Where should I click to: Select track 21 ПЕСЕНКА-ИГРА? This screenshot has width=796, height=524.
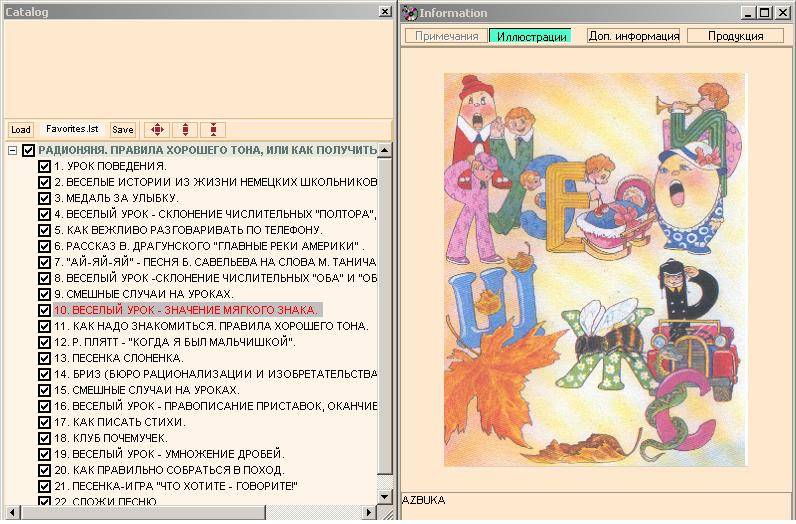pyautogui.click(x=176, y=486)
